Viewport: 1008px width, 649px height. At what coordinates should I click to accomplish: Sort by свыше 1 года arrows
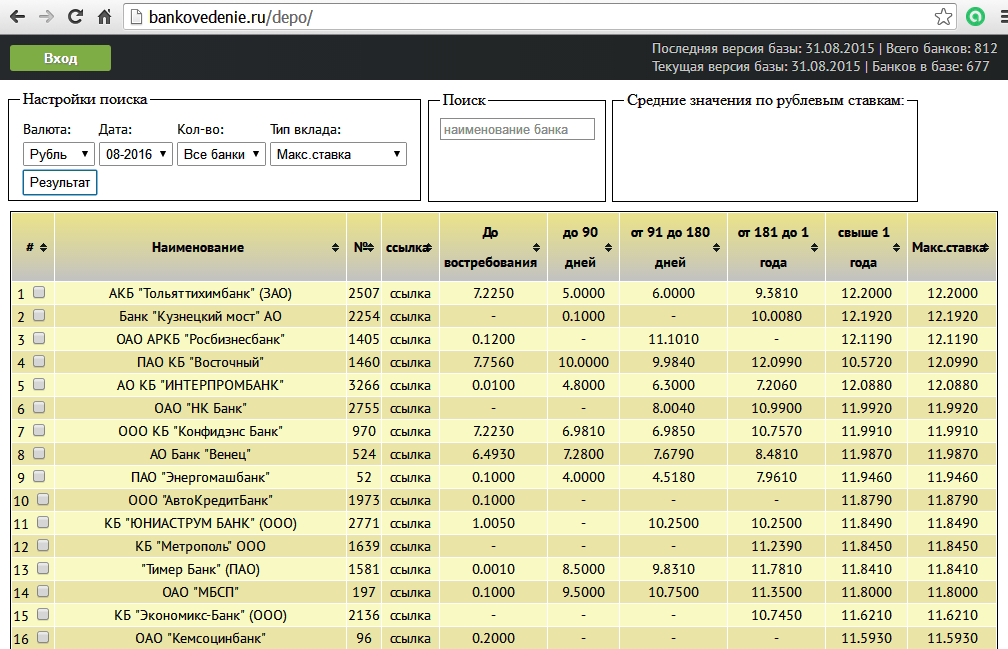896,247
